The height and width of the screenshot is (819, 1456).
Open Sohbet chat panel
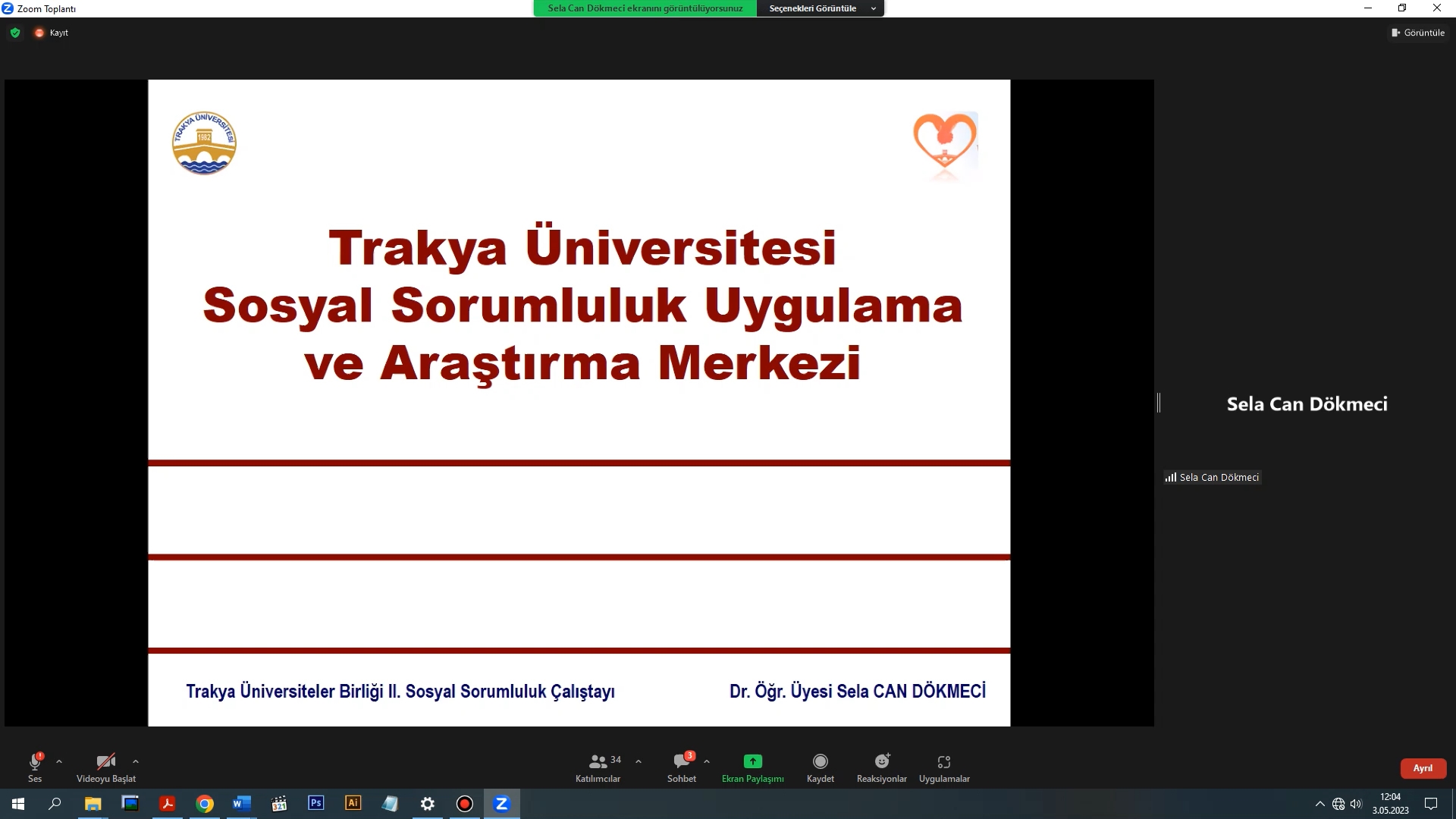(x=682, y=767)
